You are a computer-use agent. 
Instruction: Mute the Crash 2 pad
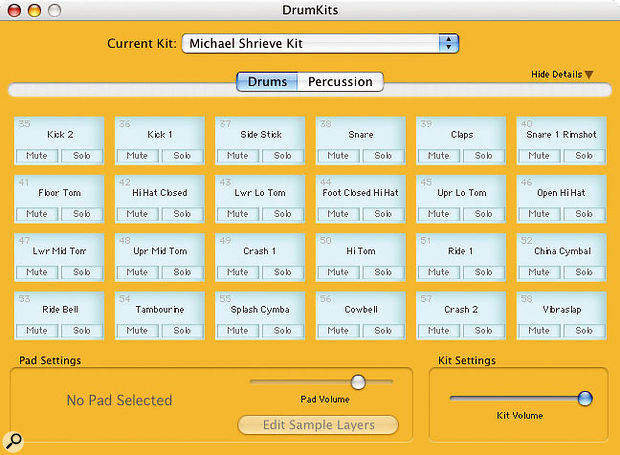coord(439,330)
